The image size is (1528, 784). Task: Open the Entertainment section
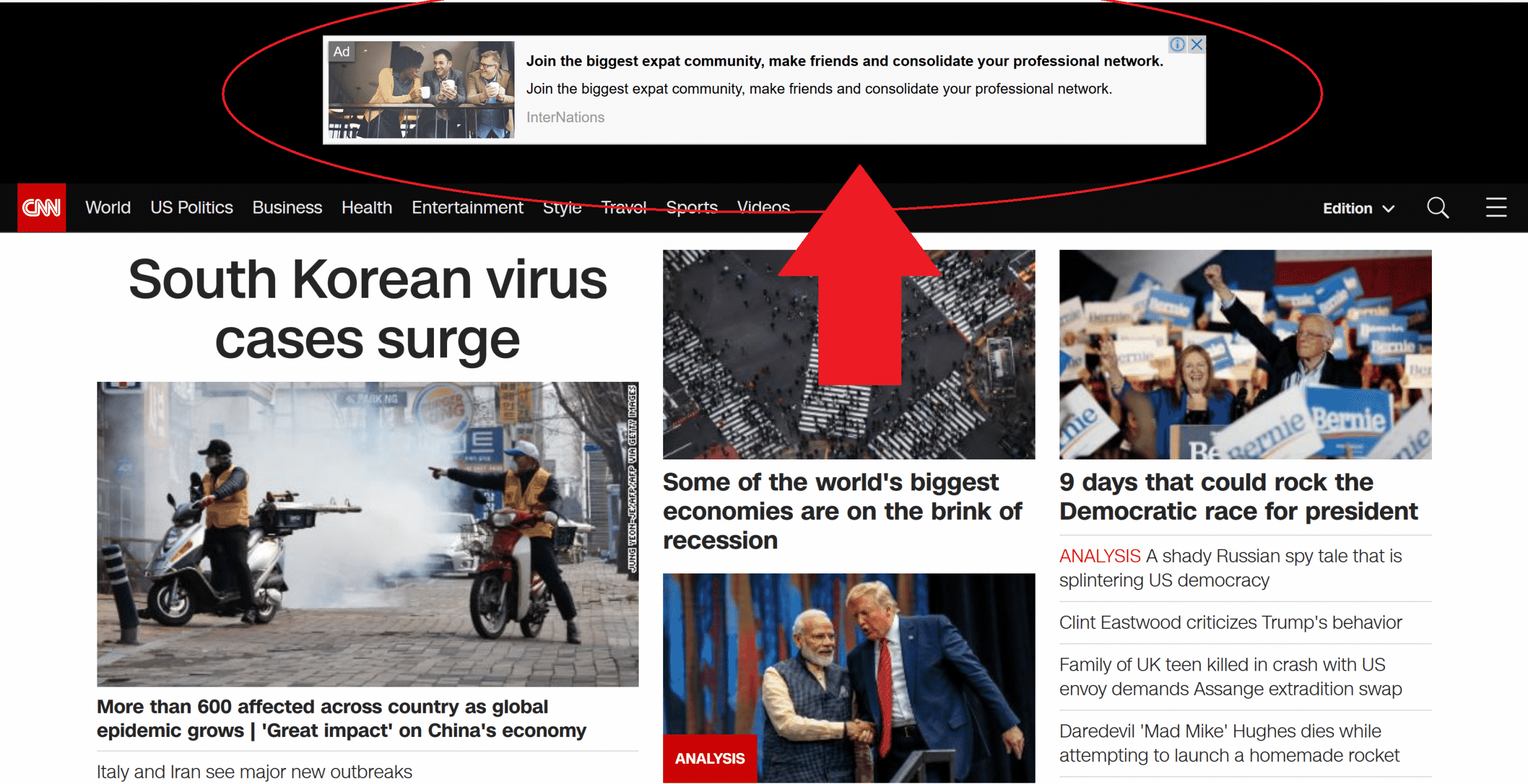pyautogui.click(x=467, y=208)
